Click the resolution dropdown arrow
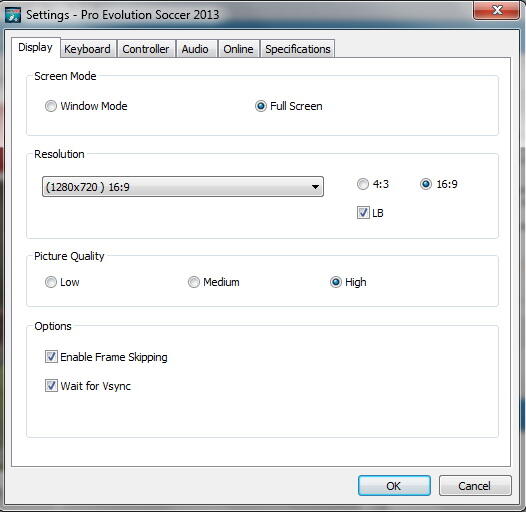 (x=315, y=187)
